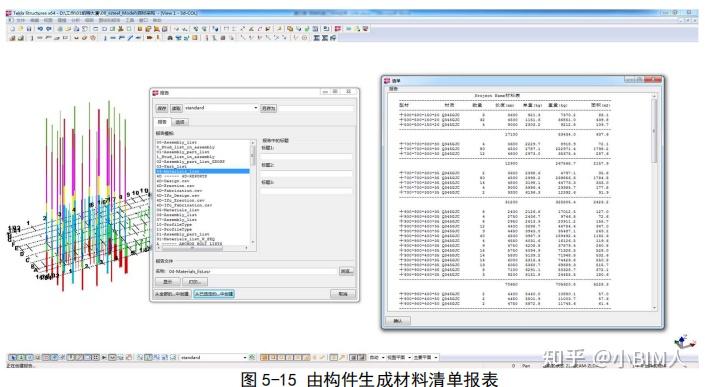Click 取消 in the report dialog
This screenshot has width=705, height=387.
(x=343, y=294)
